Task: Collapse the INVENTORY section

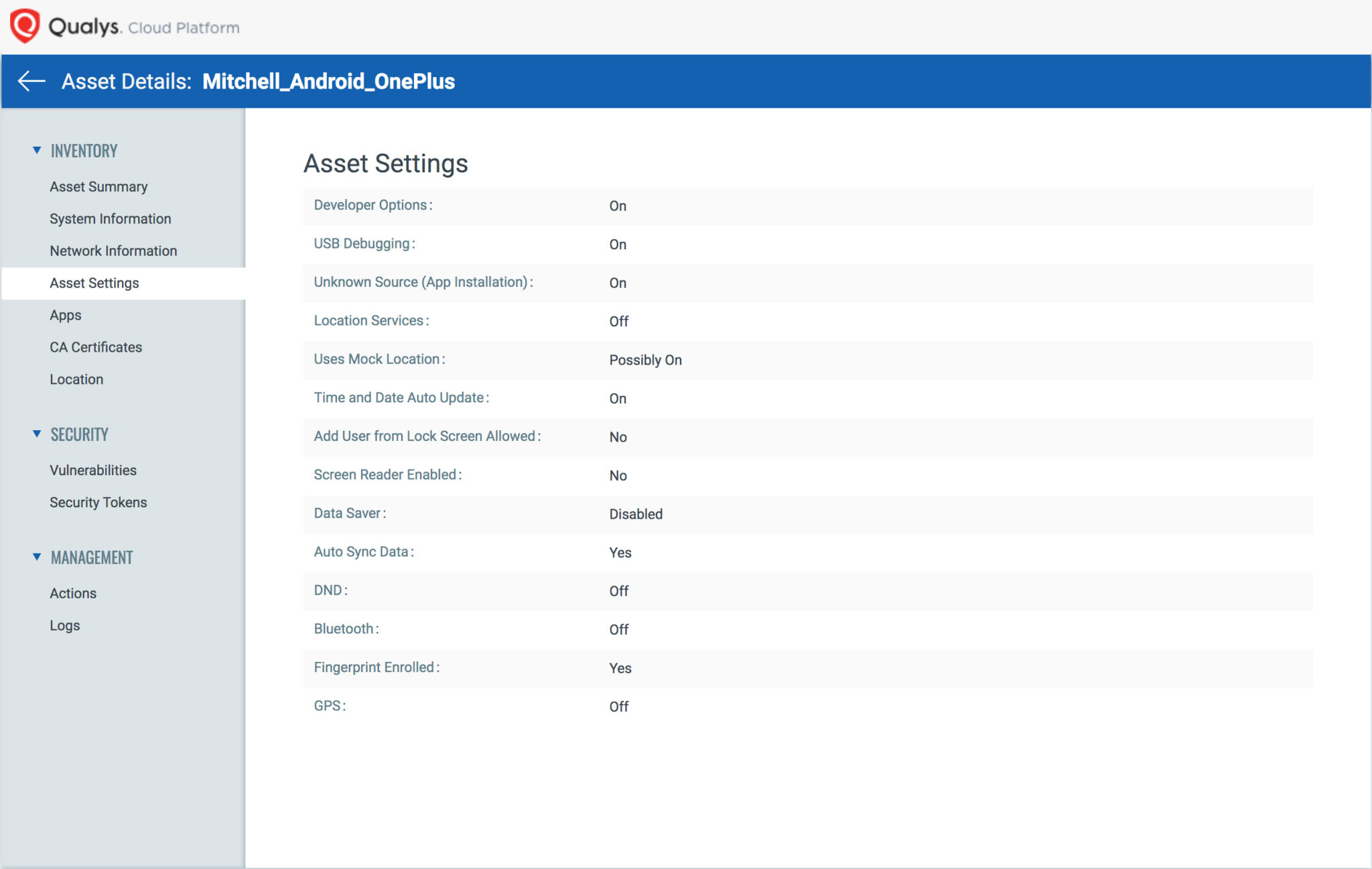Action: 38,151
